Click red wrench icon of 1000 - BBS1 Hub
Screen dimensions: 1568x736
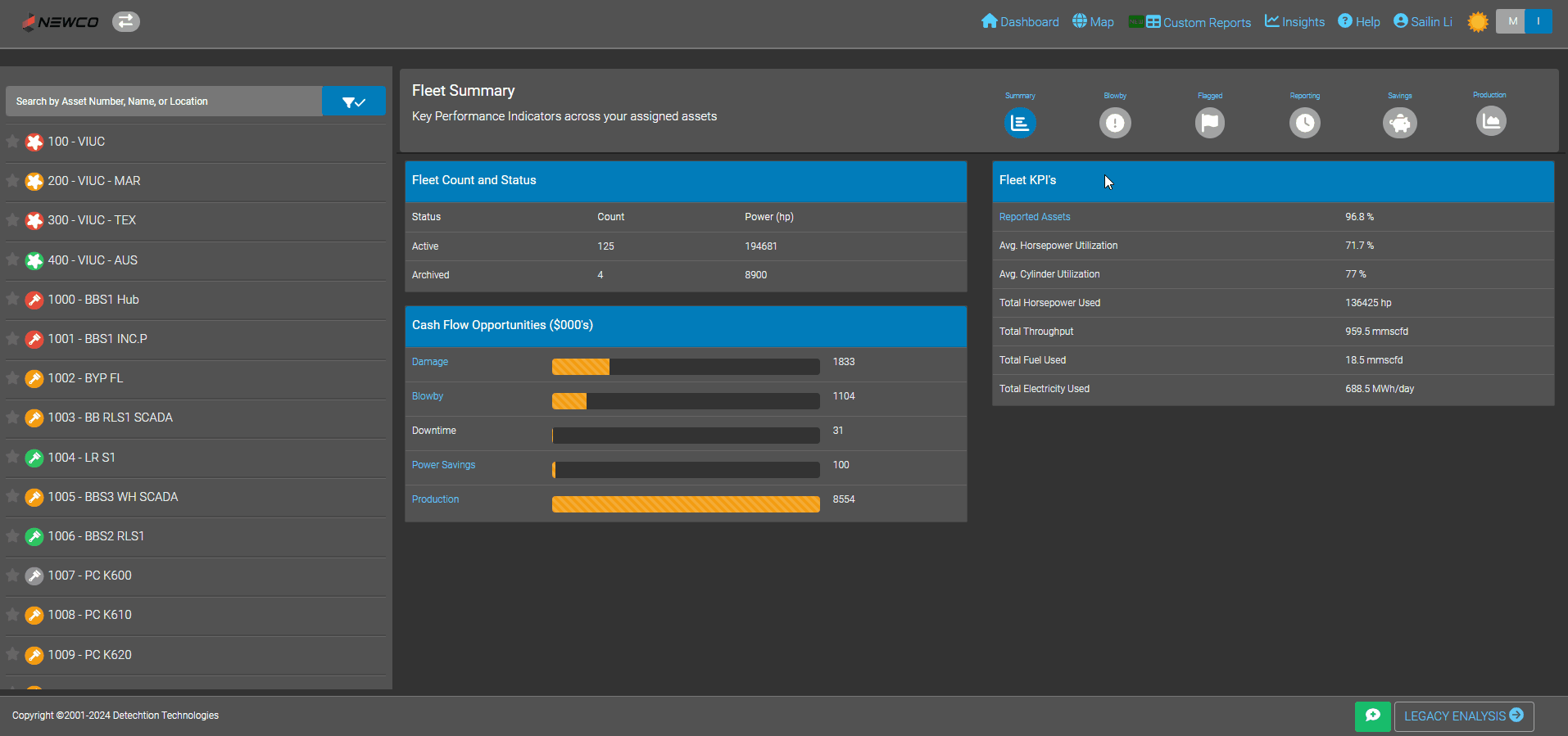tap(34, 300)
